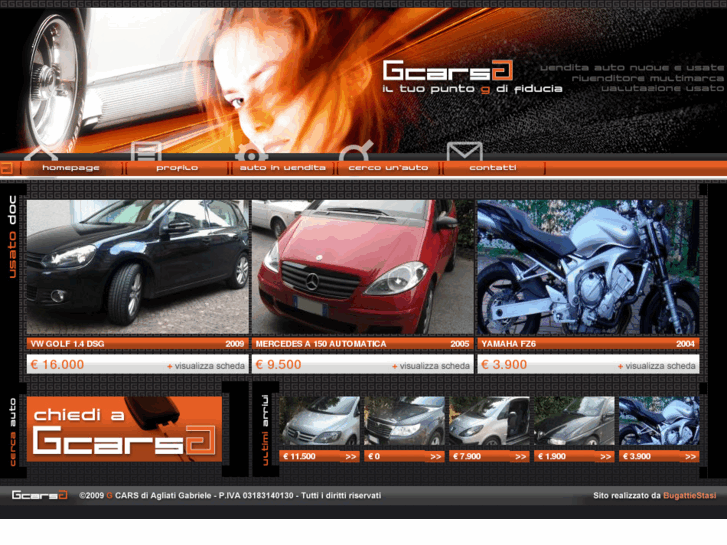Open the auto in vendita menu item
Viewport: 727px width, 545px height.
point(282,168)
